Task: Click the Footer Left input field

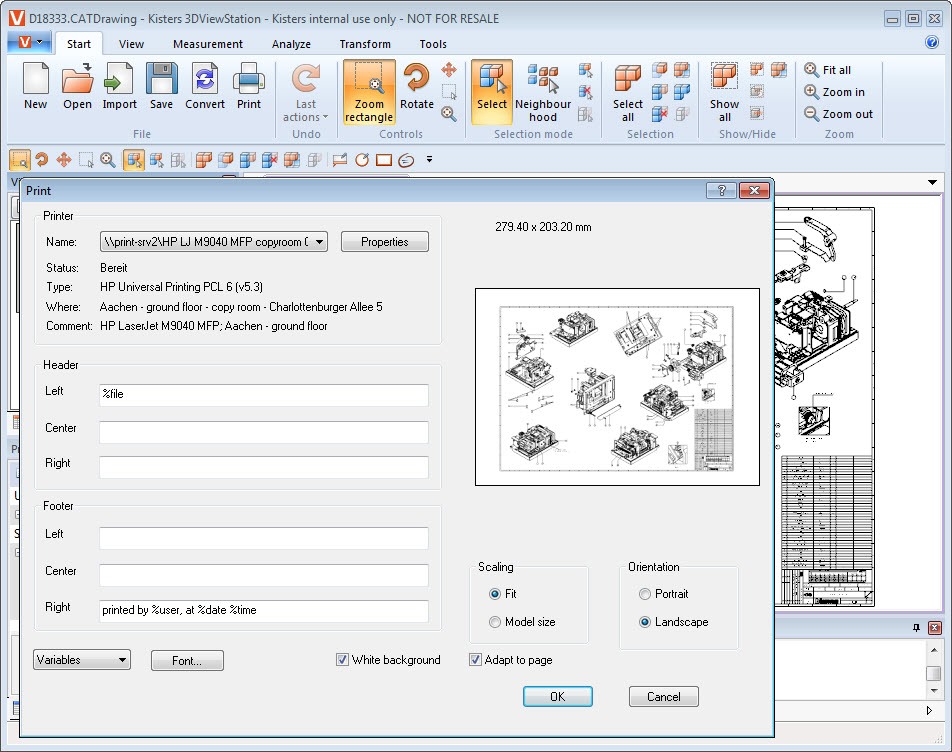Action: [x=264, y=538]
